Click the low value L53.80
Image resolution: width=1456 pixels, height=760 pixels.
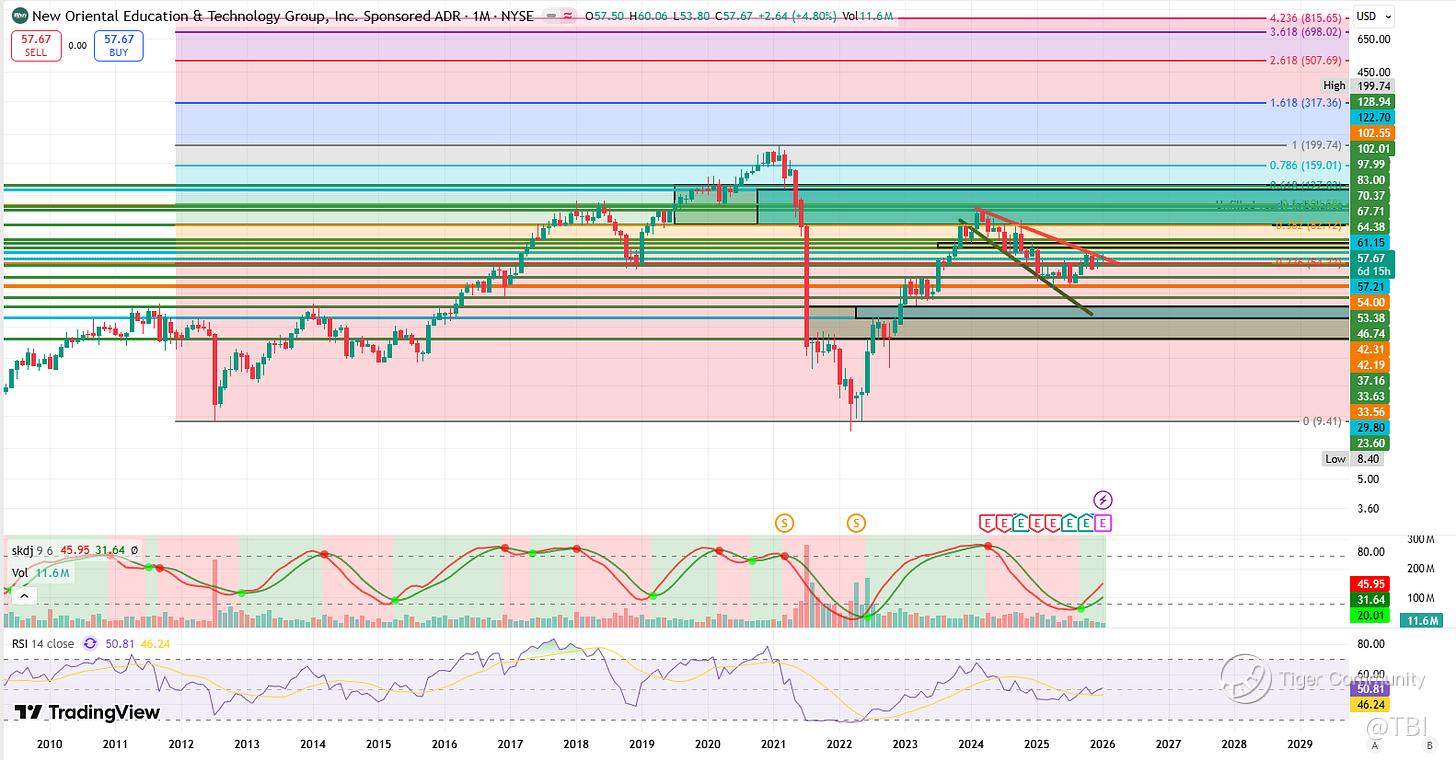click(x=693, y=16)
